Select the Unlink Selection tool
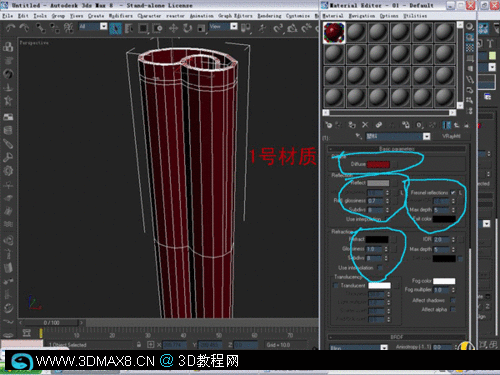Image resolution: width=500 pixels, height=375 pixels. click(x=55, y=28)
